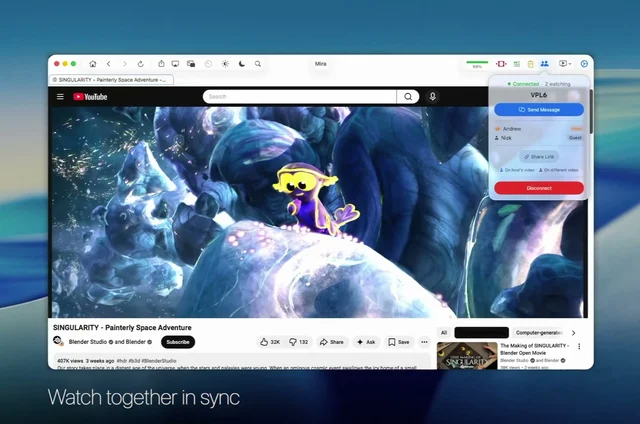Click the green 99% progress bar

point(477,62)
